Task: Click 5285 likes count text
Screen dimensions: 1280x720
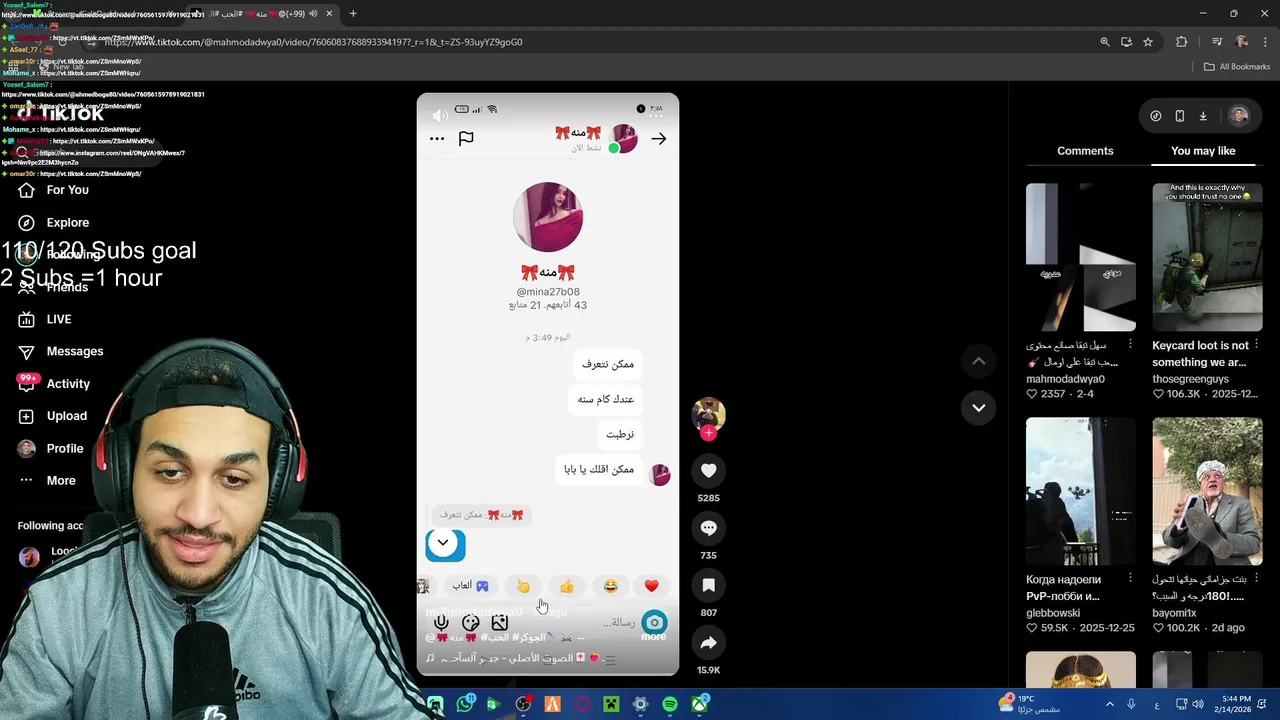Action: 708,498
